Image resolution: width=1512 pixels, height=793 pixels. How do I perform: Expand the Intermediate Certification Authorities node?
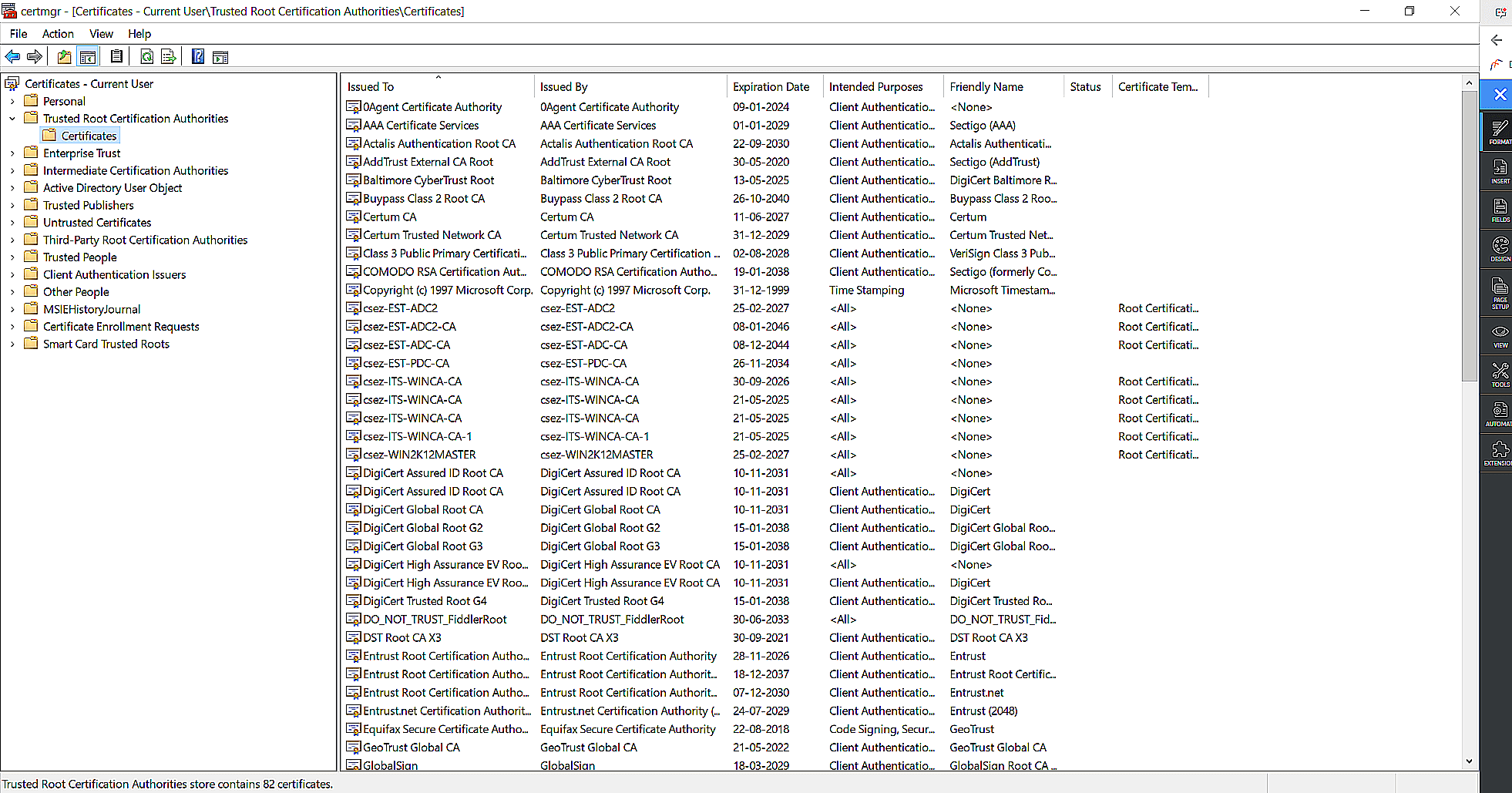pyautogui.click(x=12, y=170)
